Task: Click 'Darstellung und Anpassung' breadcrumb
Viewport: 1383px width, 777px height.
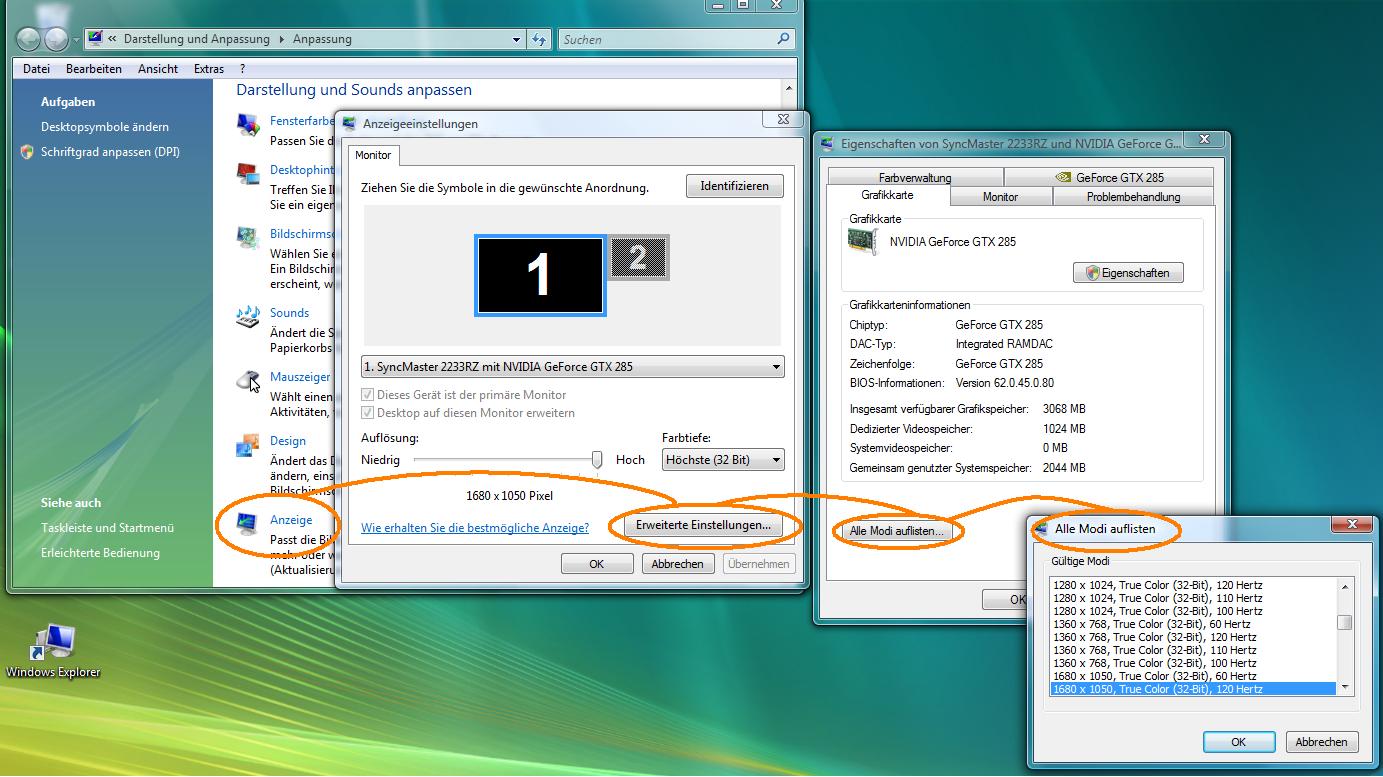Action: click(x=197, y=39)
